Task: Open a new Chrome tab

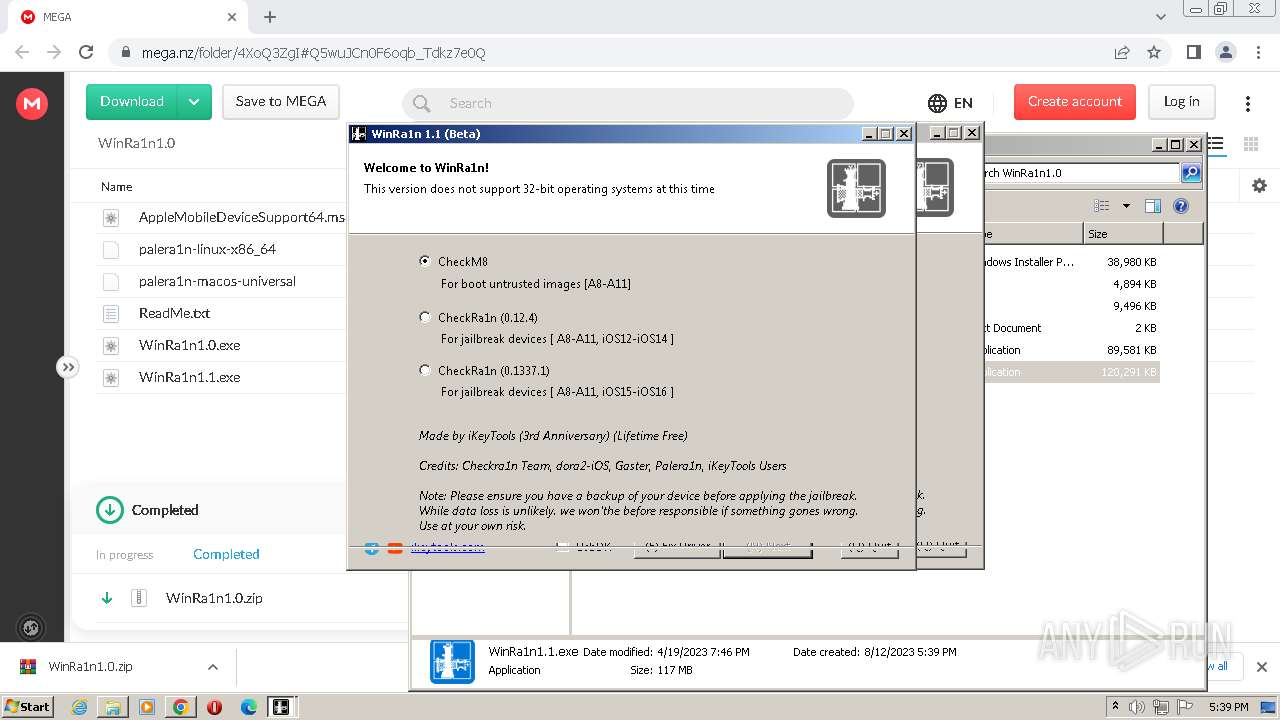Action: point(270,17)
